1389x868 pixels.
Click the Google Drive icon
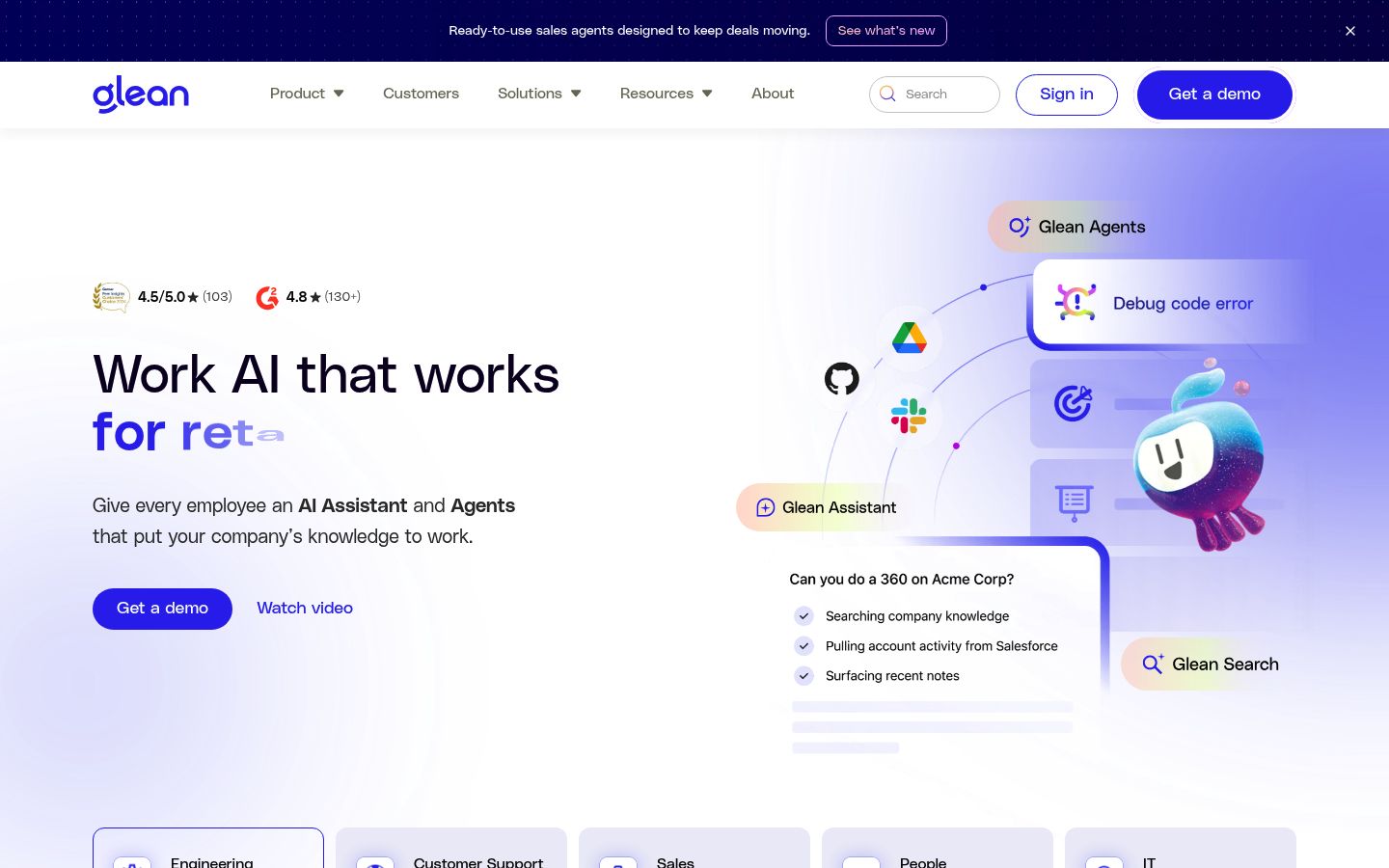910,338
